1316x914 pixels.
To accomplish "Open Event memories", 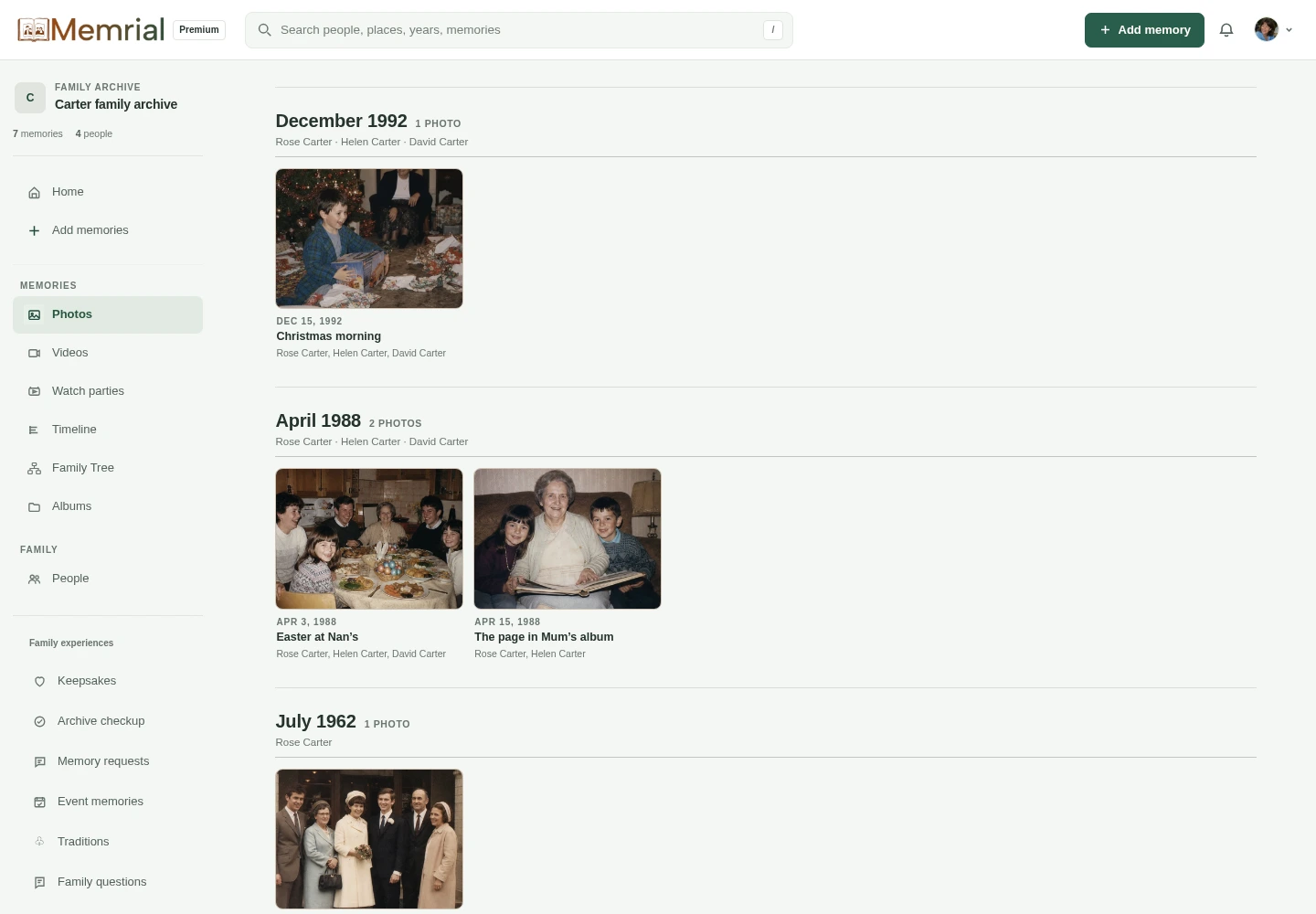I will (x=108, y=802).
